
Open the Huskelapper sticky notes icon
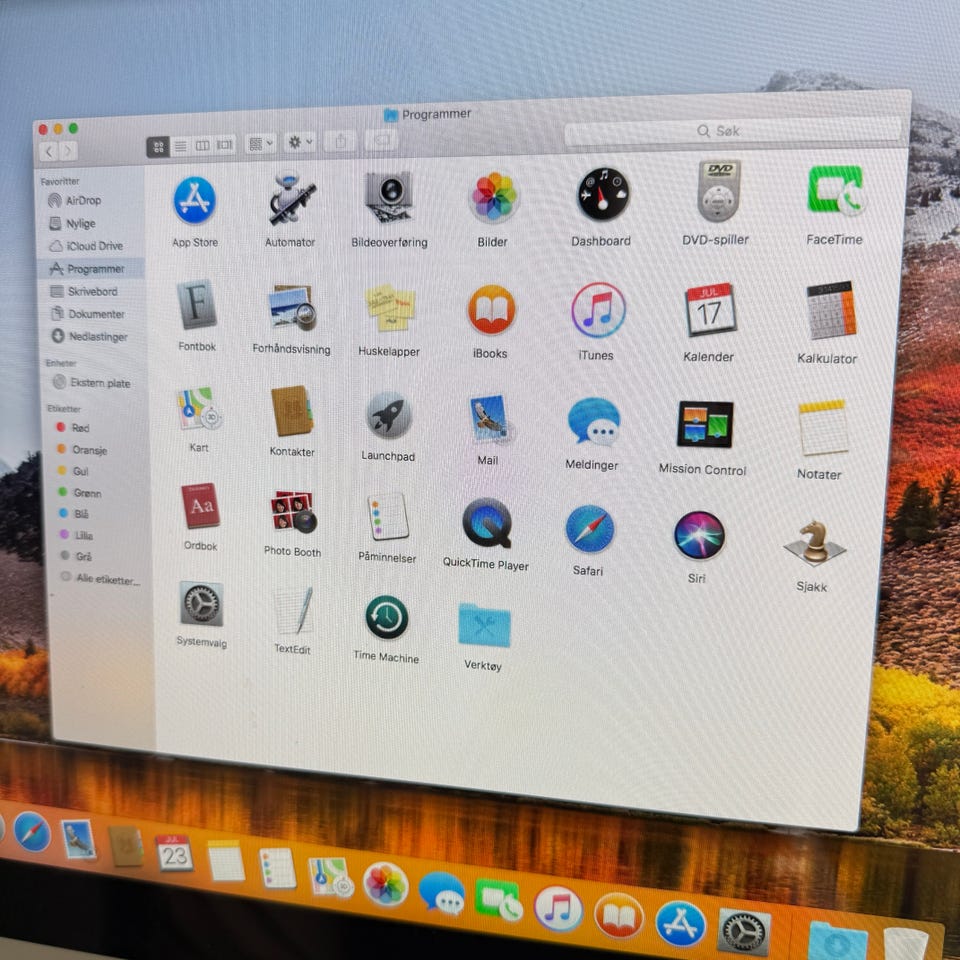point(390,308)
